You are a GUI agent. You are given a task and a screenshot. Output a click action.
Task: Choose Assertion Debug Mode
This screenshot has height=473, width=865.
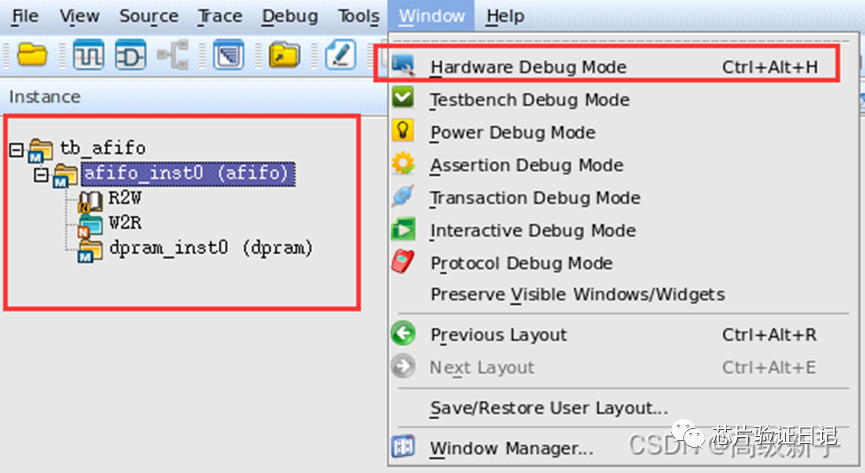(x=623, y=165)
